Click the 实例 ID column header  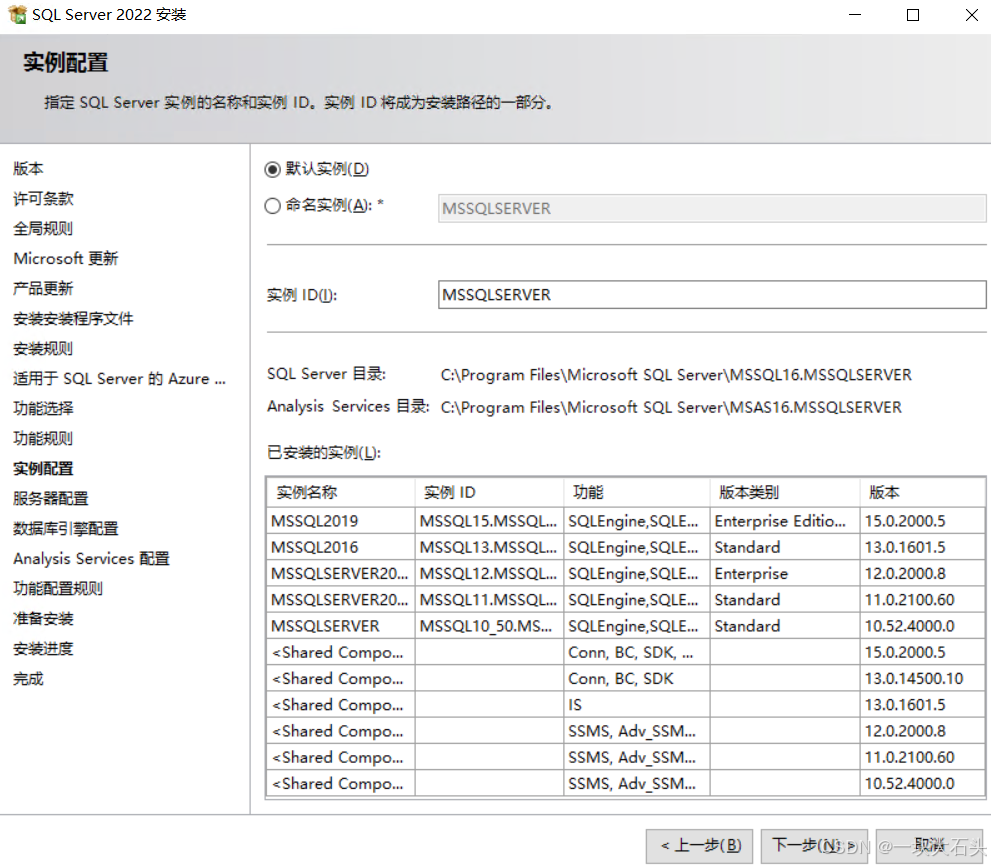(x=489, y=492)
